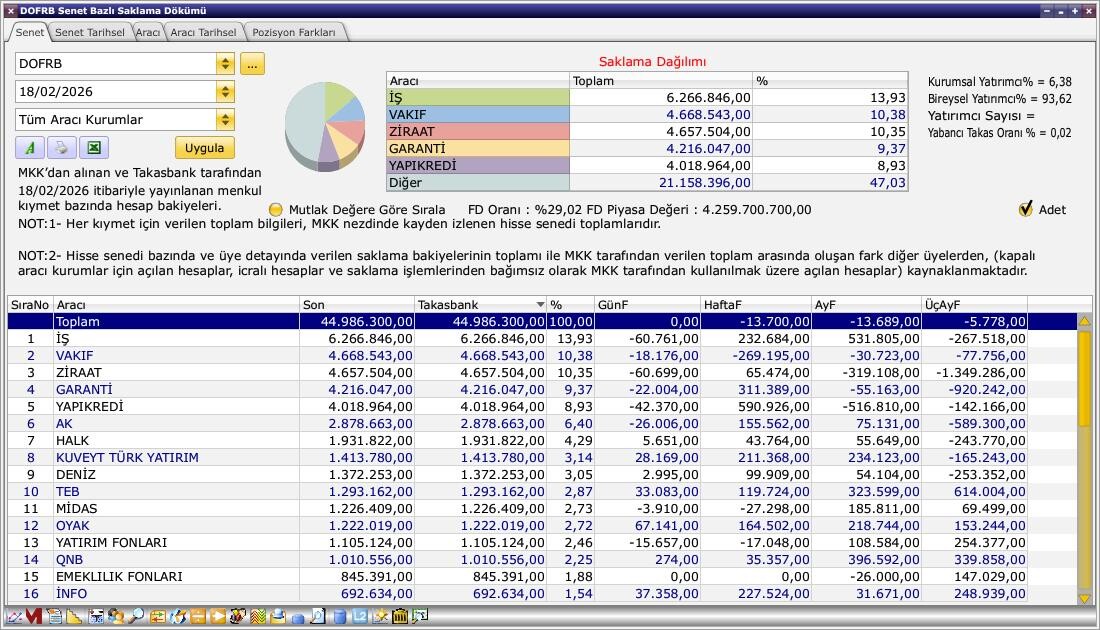Click the green font style icon

coord(30,148)
